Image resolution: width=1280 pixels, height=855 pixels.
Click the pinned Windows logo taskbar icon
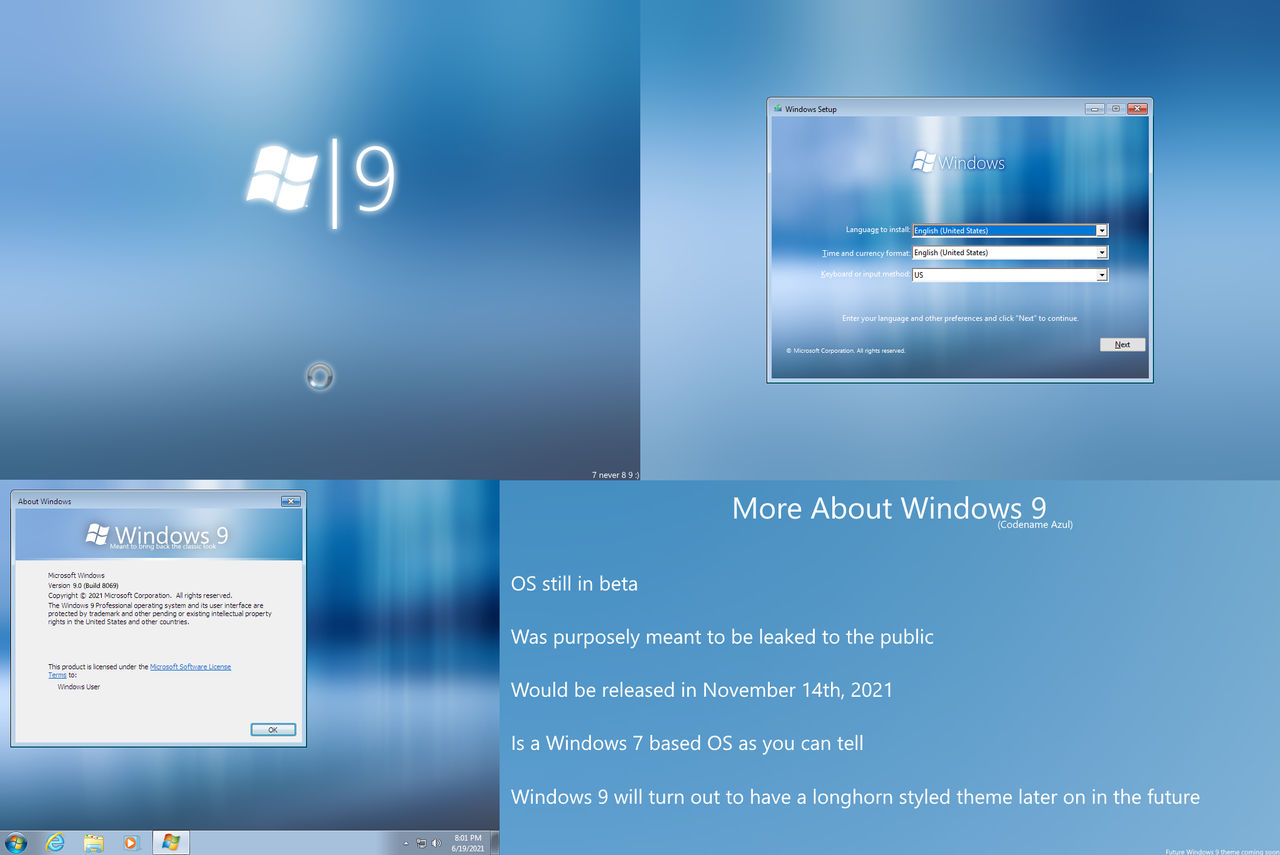click(170, 842)
